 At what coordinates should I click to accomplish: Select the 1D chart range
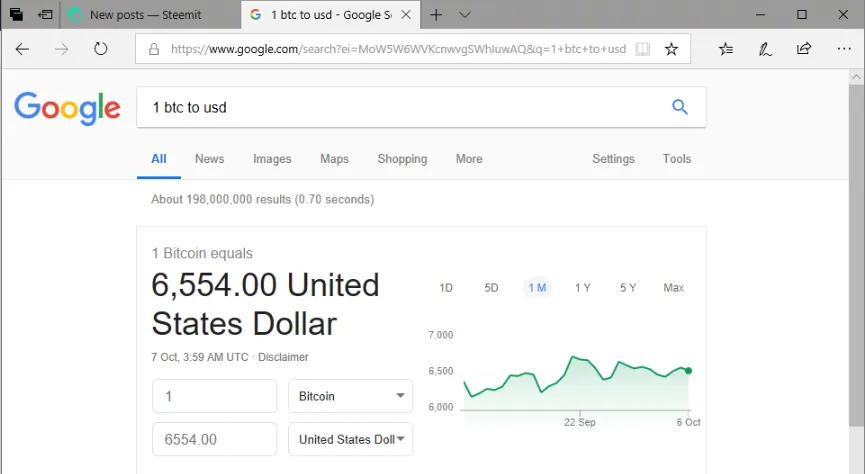pos(446,288)
